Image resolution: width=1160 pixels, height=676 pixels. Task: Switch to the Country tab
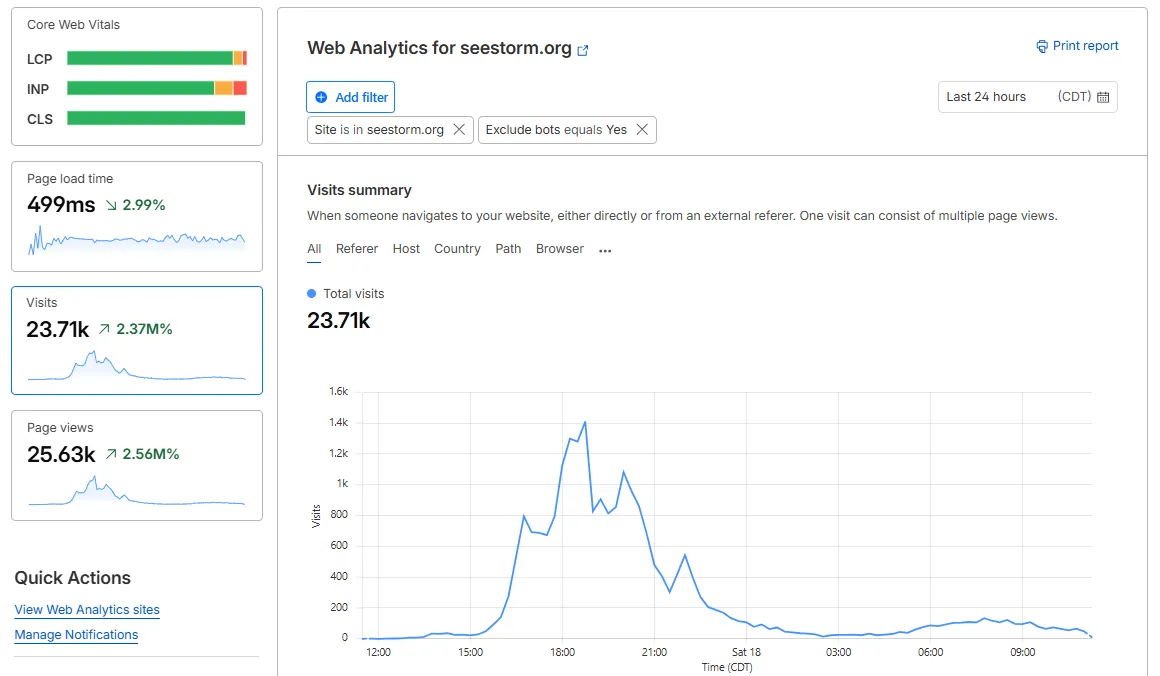pyautogui.click(x=457, y=249)
